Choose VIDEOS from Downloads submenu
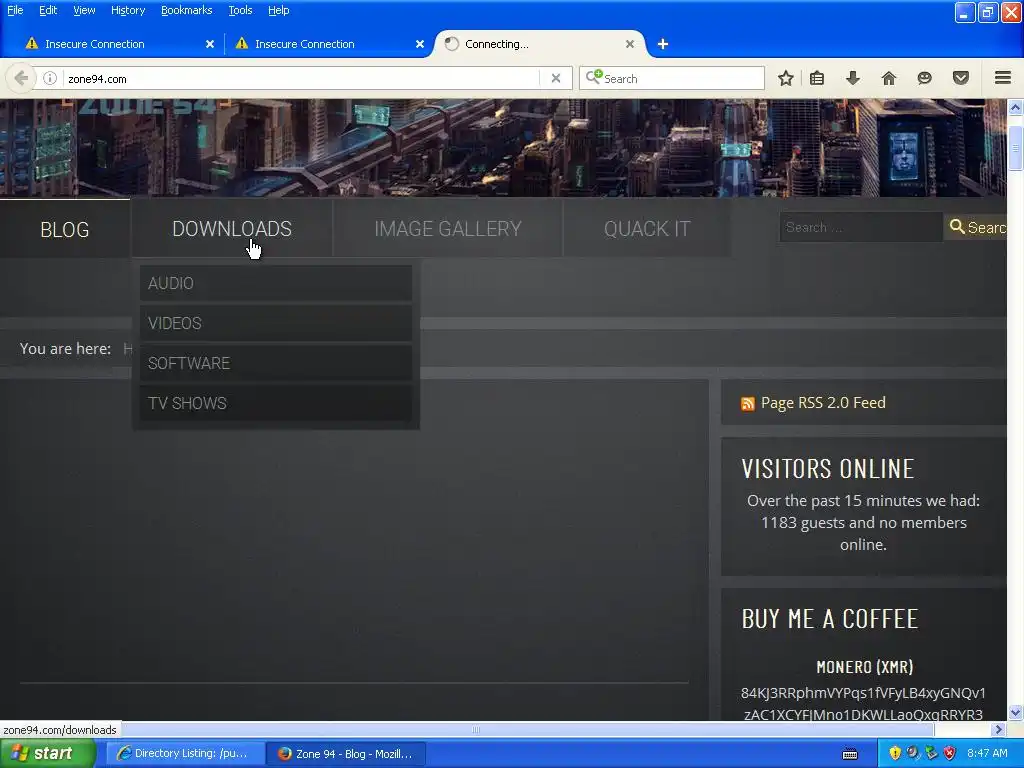 pyautogui.click(x=276, y=323)
